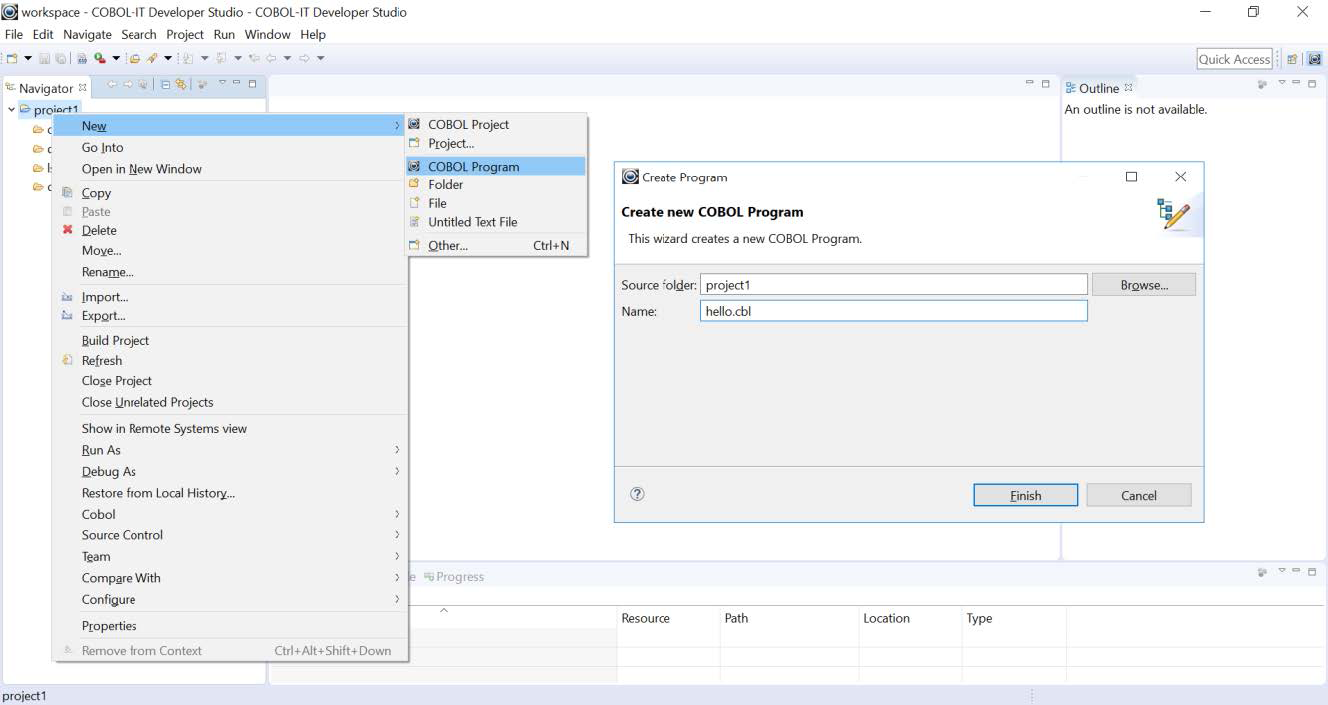
Task: Click the Finish button
Action: pyautogui.click(x=1025, y=495)
